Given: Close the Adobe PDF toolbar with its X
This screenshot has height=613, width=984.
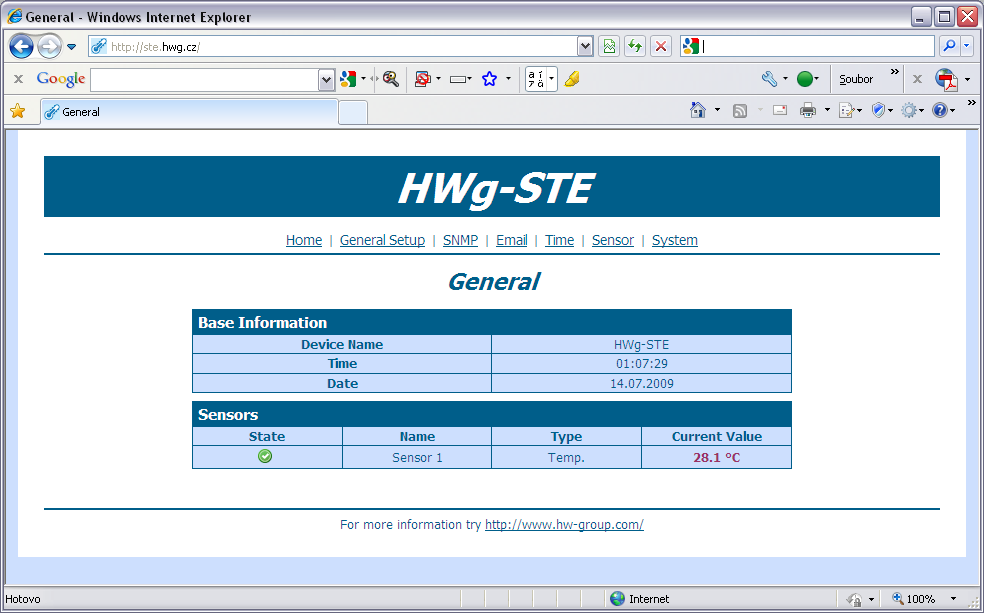Looking at the screenshot, I should (x=917, y=79).
